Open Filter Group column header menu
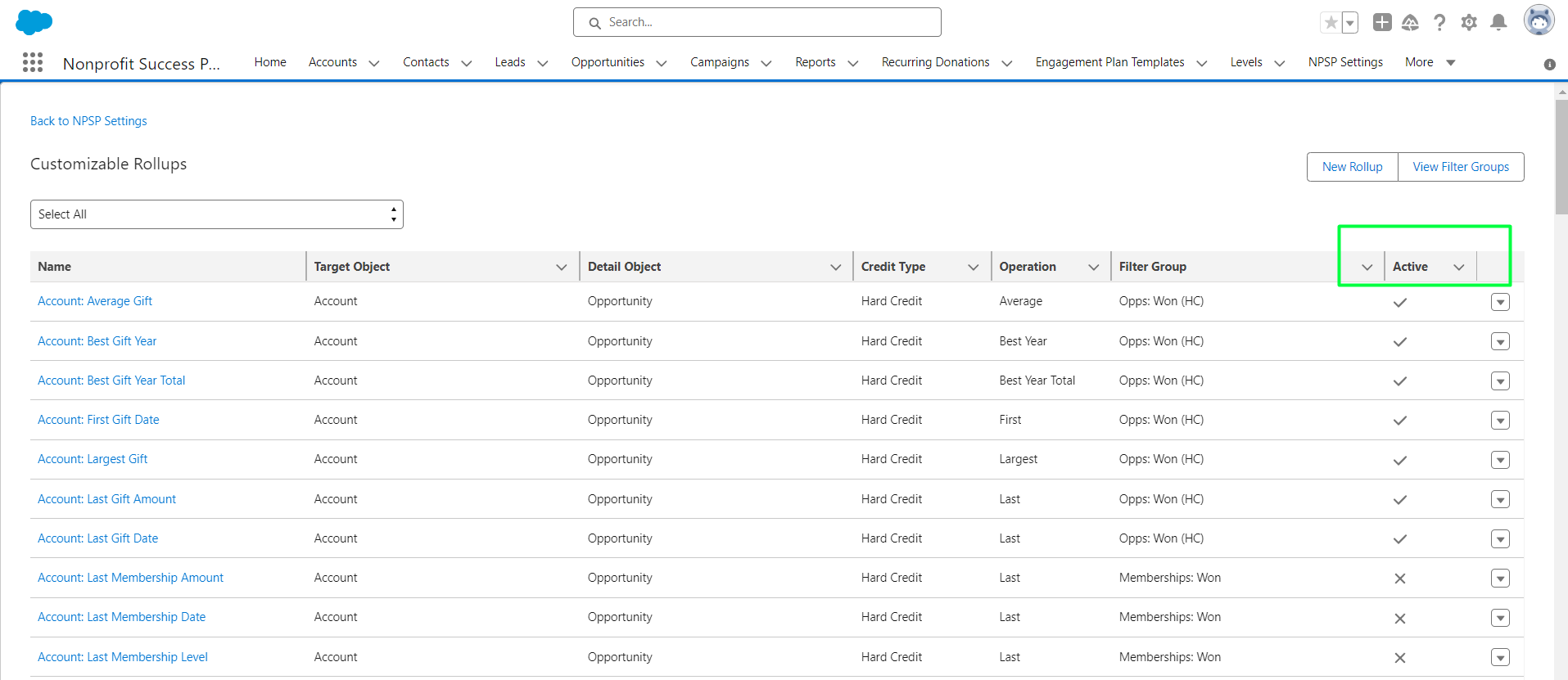Viewport: 1568px width, 680px height. click(x=1367, y=267)
